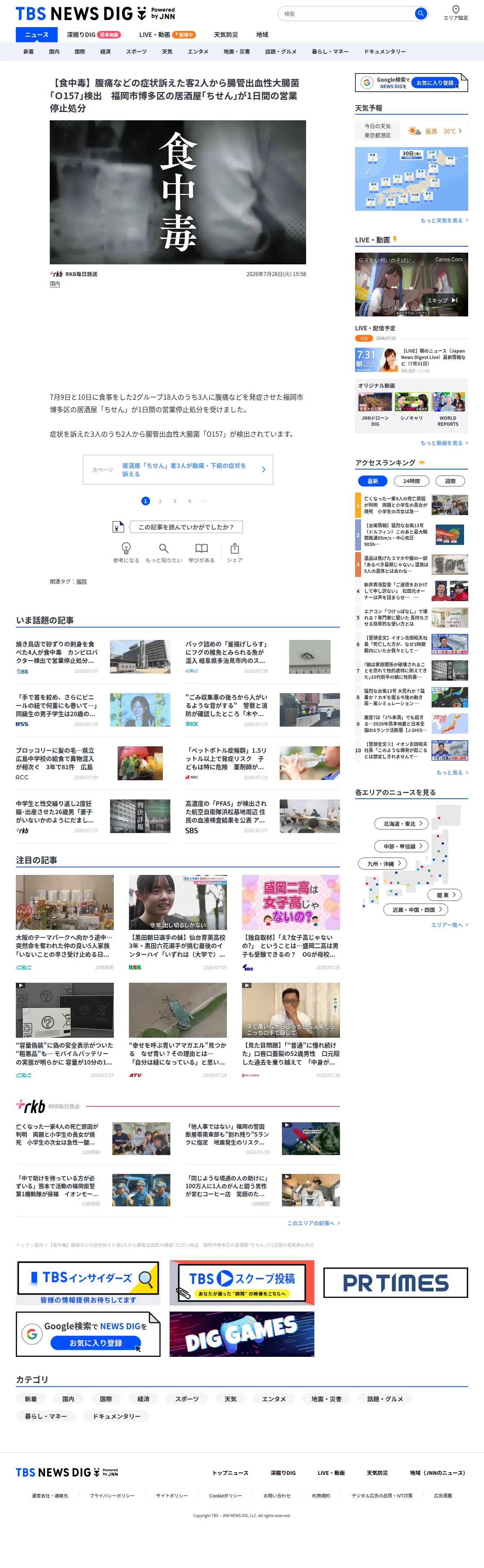Open the DIG GAMES banner
This screenshot has width=484, height=1568.
pyautogui.click(x=242, y=1334)
